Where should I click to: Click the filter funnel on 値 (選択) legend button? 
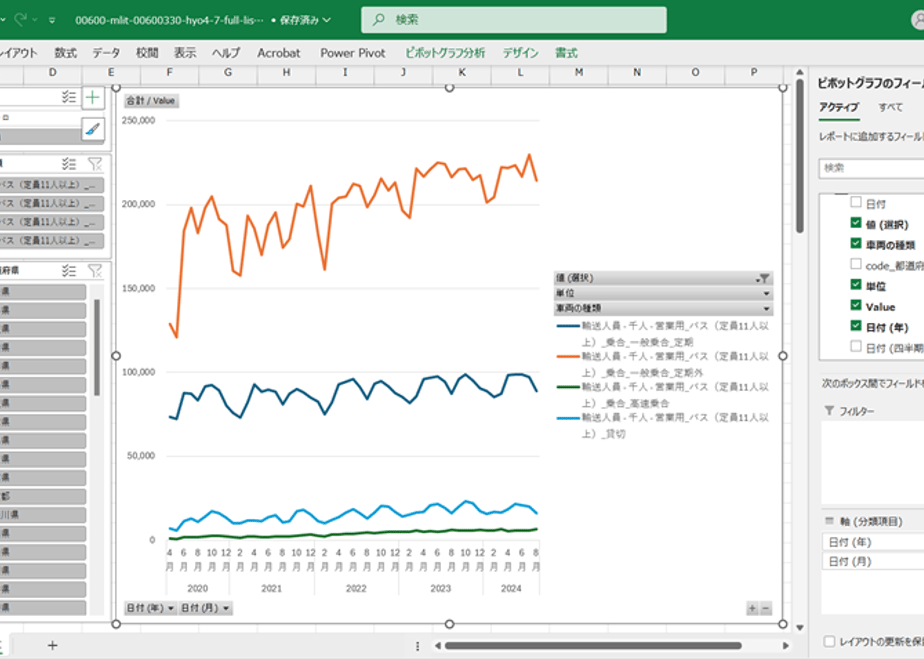point(763,278)
